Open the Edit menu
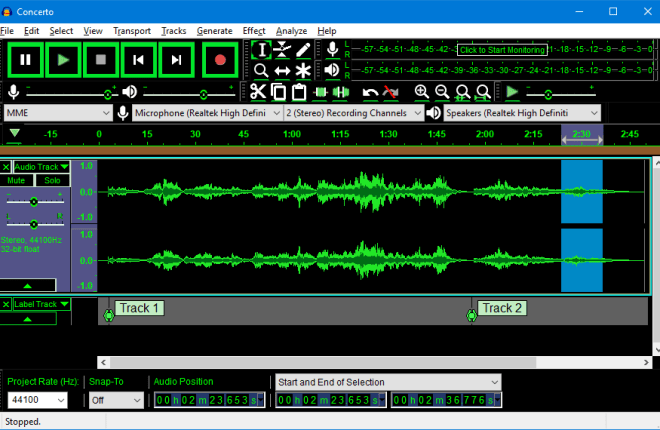 pyautogui.click(x=32, y=31)
